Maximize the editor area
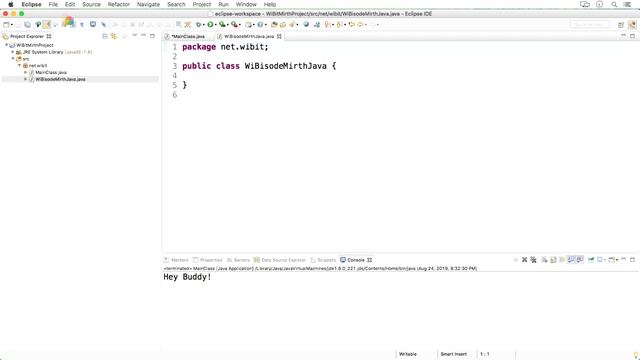The image size is (640, 360). 632,36
